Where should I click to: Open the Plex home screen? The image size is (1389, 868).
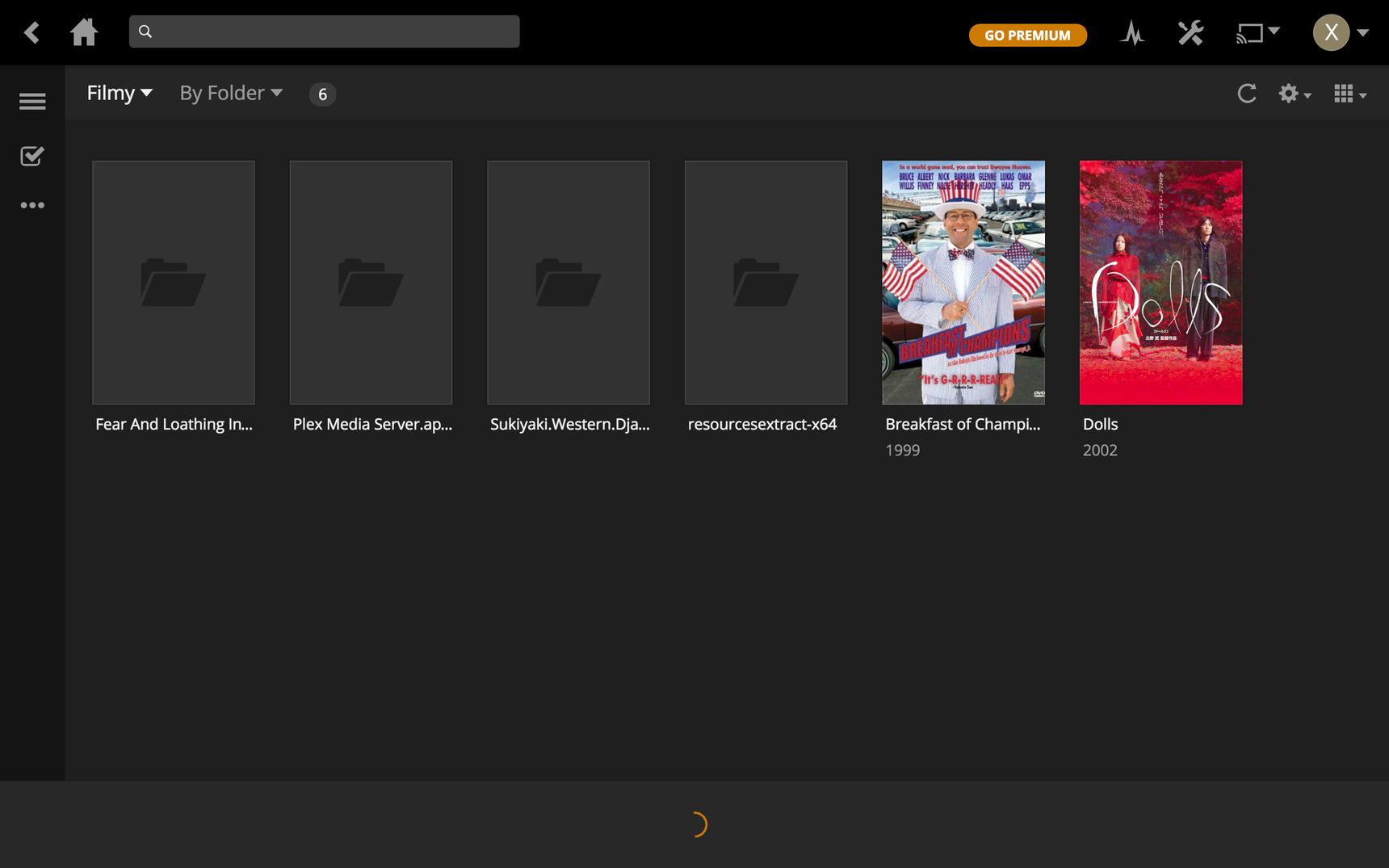(84, 32)
